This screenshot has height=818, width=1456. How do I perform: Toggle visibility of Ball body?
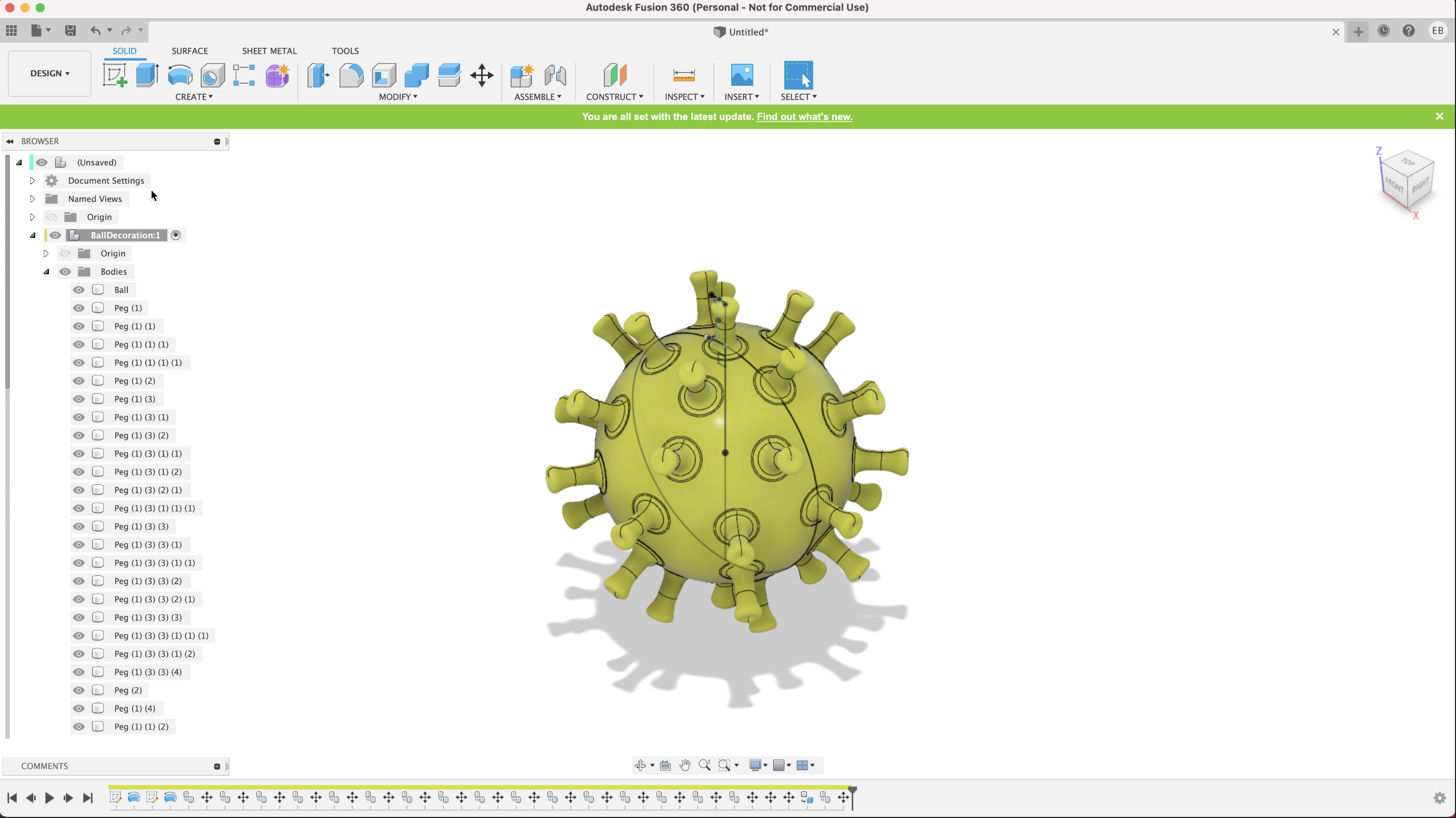coord(78,289)
